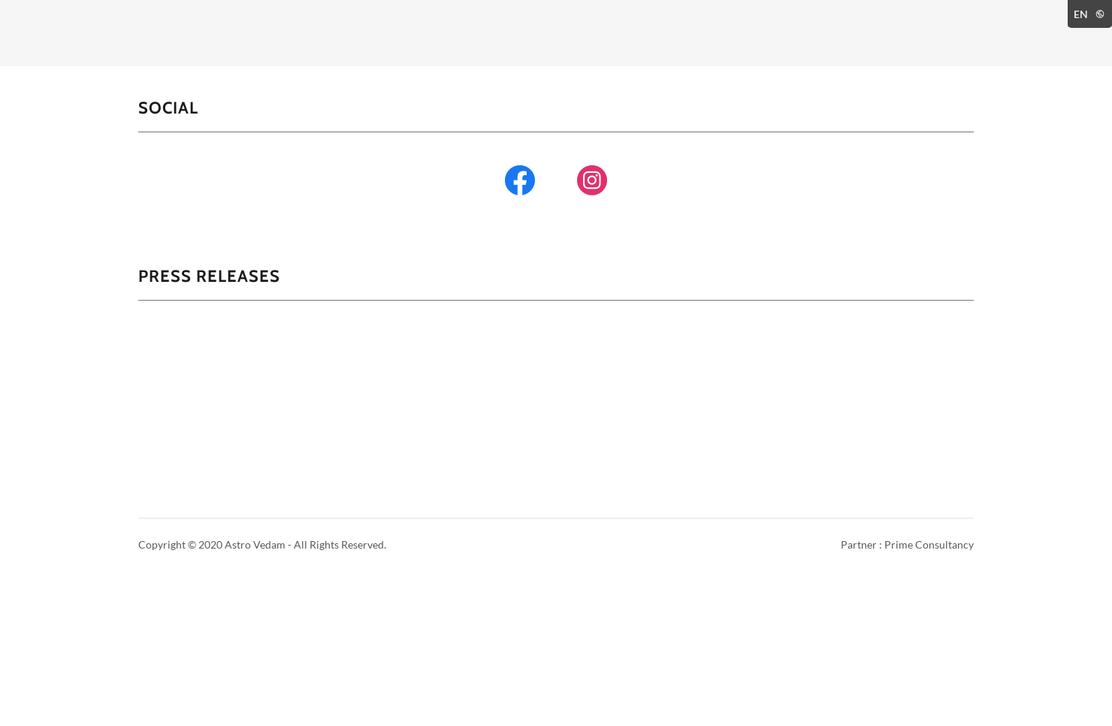
Task: Open the Instagram social page icon
Action: [591, 180]
